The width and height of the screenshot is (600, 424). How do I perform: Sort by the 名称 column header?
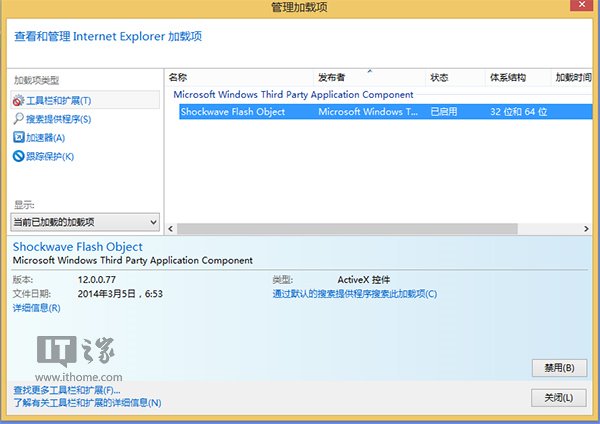click(x=178, y=77)
